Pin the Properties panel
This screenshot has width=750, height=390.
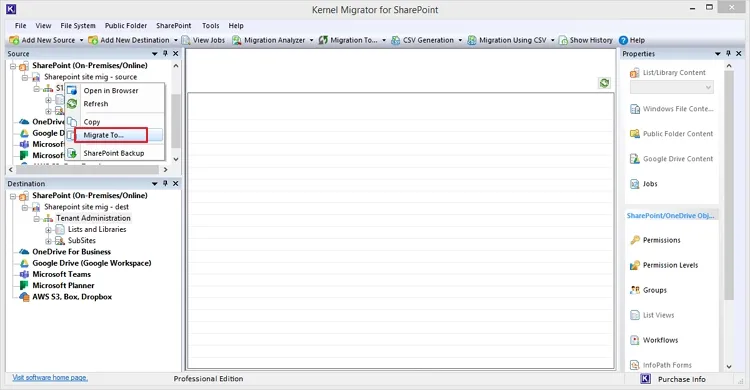(728, 54)
